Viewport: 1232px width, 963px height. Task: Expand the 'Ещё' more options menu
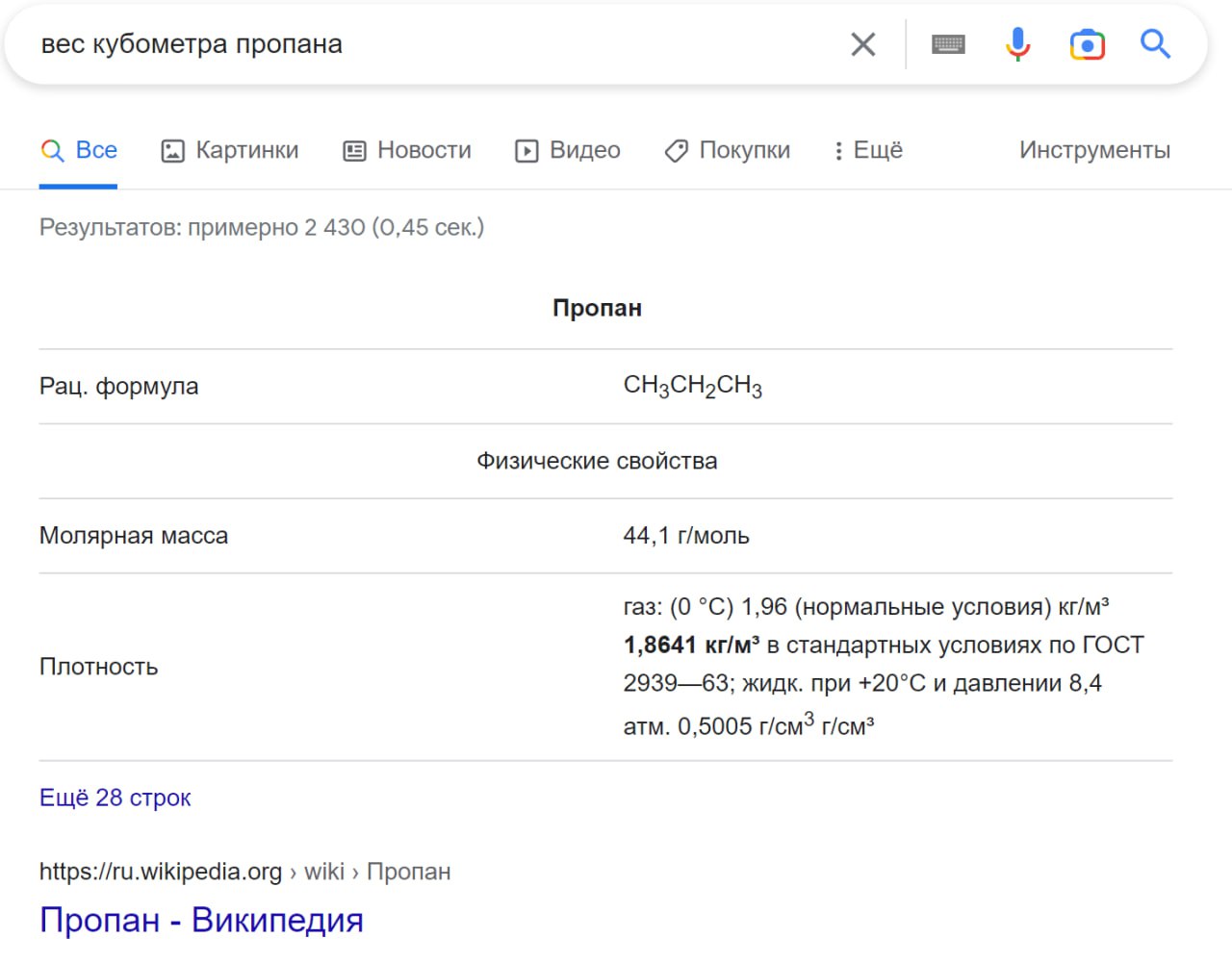pyautogui.click(x=868, y=150)
